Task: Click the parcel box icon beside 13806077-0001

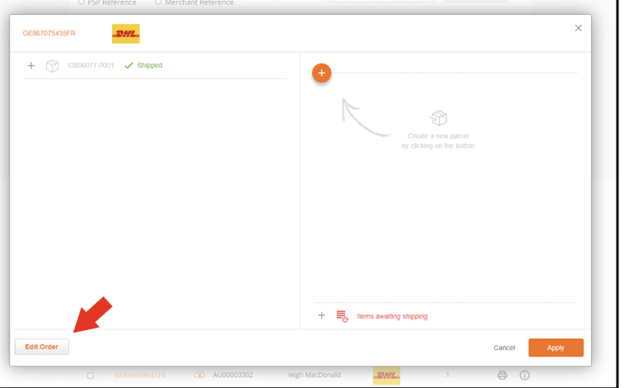Action: tap(52, 66)
